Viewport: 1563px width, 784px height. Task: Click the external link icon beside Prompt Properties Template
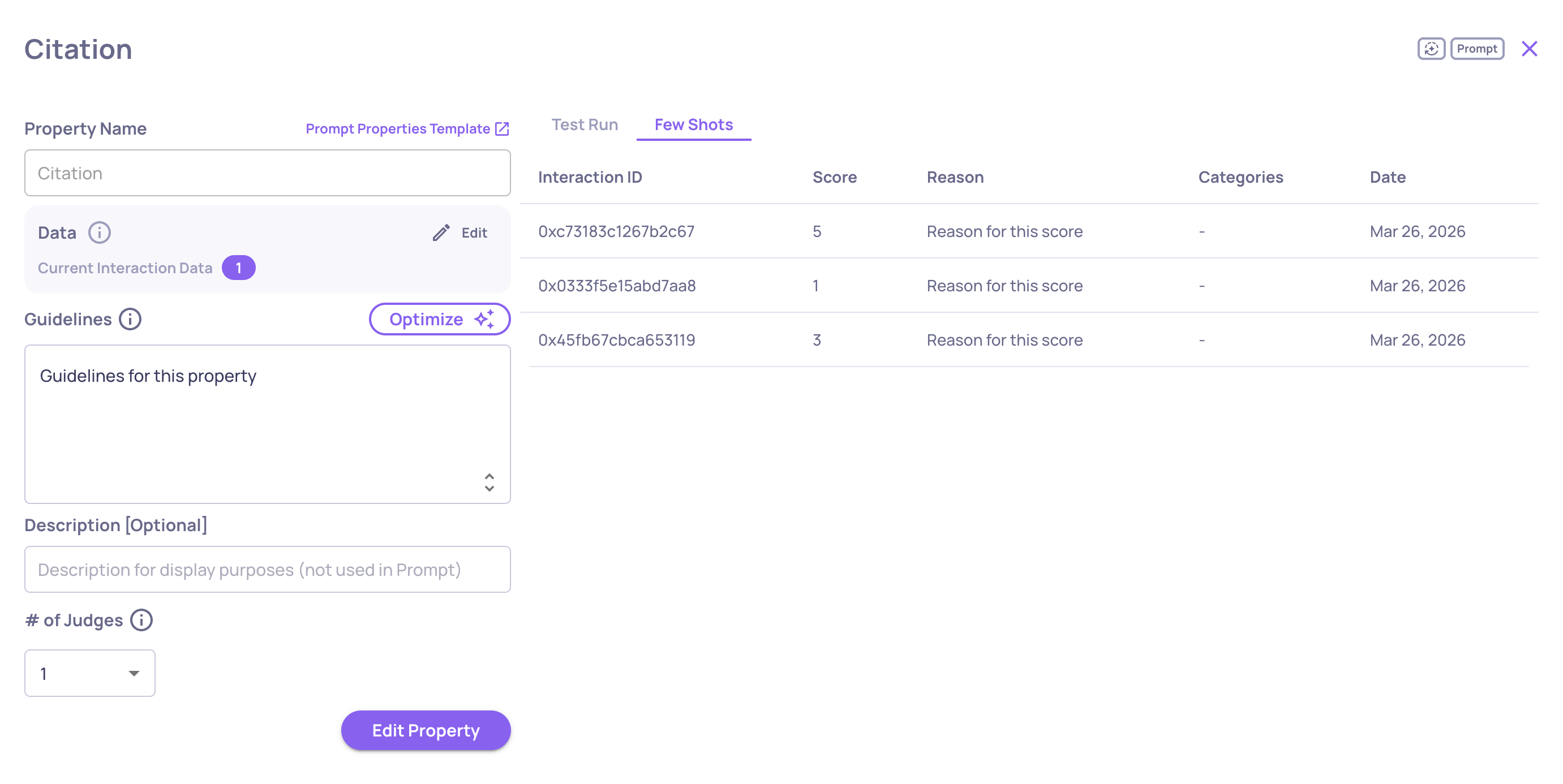click(x=502, y=128)
